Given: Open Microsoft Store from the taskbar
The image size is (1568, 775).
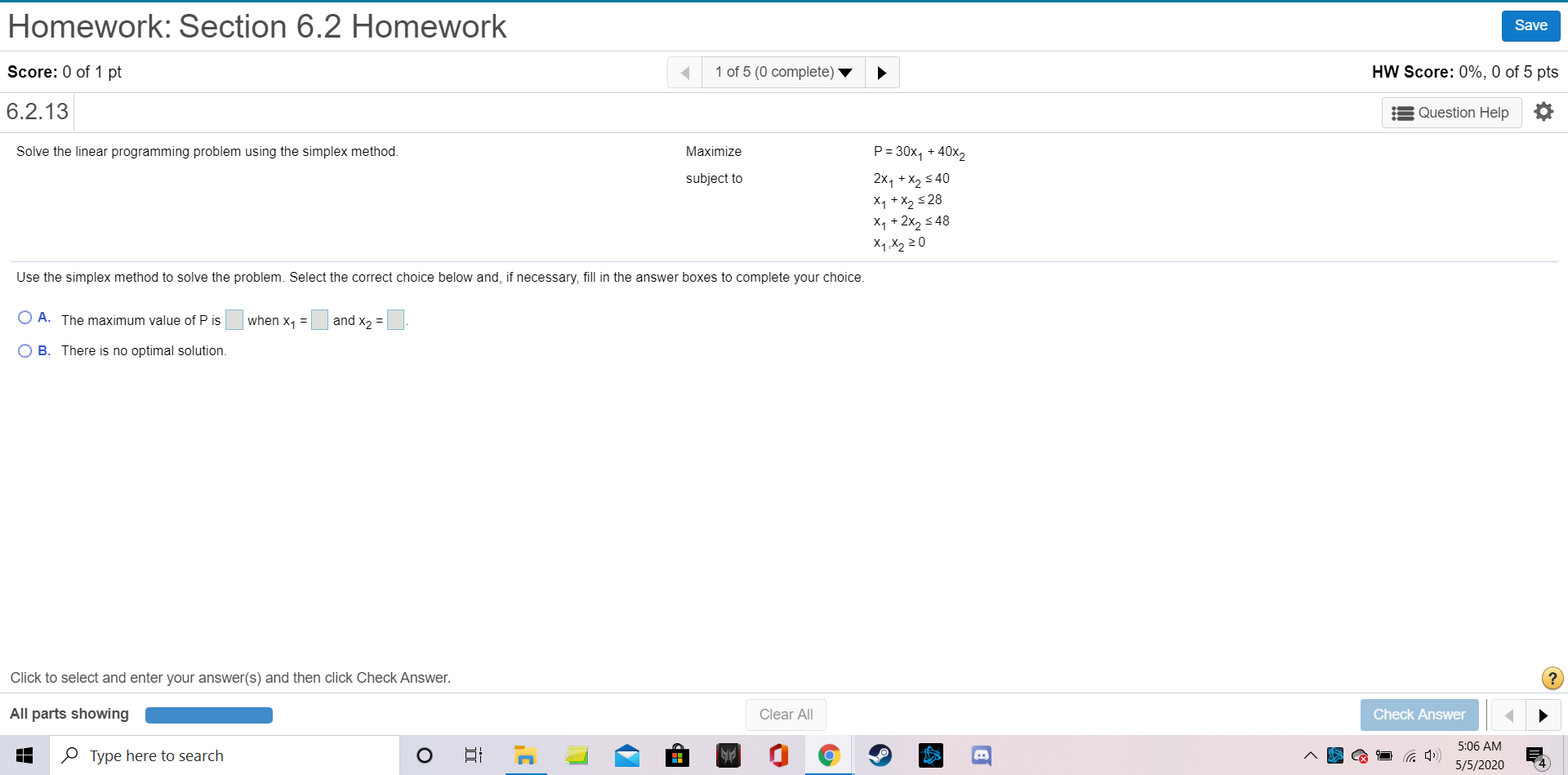Looking at the screenshot, I should click(x=677, y=755).
